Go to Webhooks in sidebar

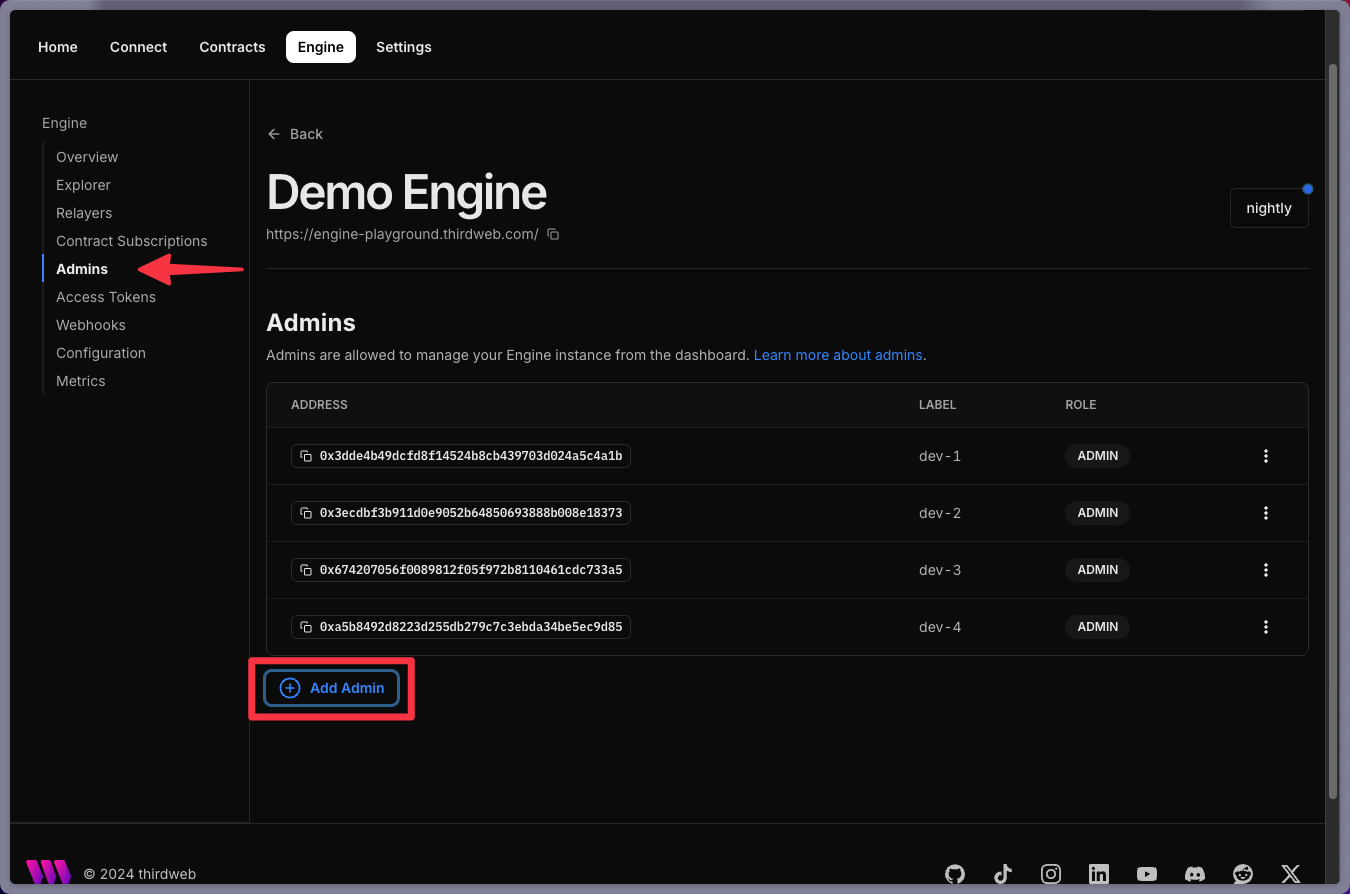click(91, 325)
